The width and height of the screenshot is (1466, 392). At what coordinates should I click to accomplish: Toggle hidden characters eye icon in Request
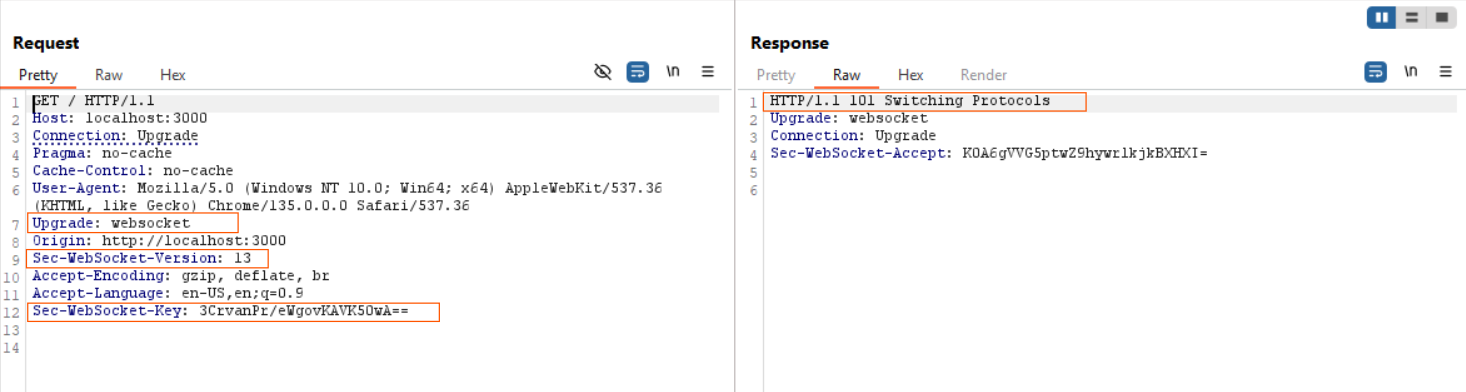pos(602,72)
